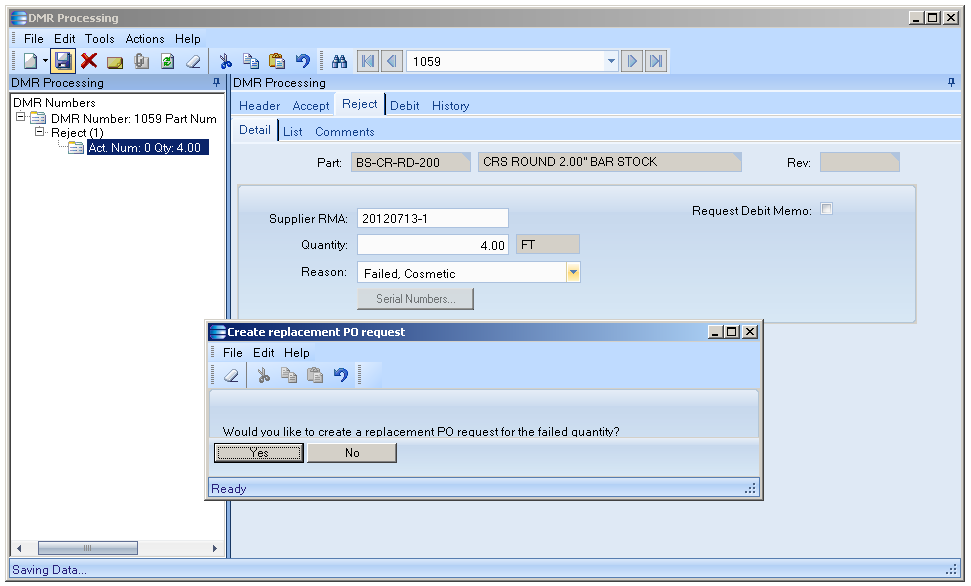Image resolution: width=971 pixels, height=586 pixels.
Task: Click the Serial Numbers button
Action: (x=416, y=299)
